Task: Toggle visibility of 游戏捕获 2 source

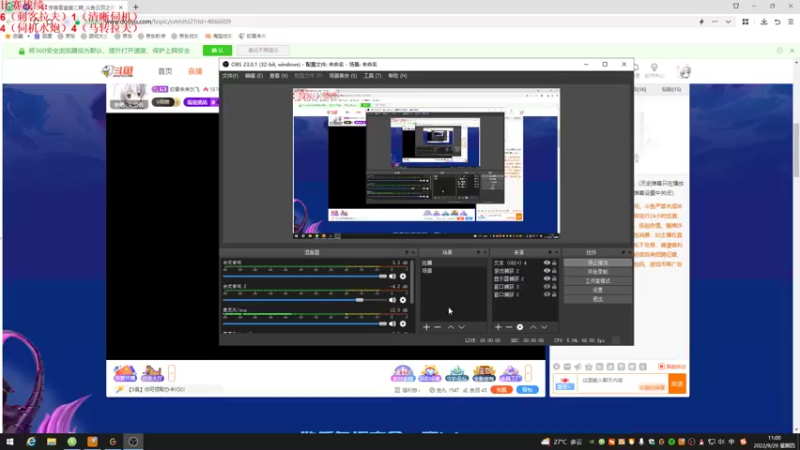Action: point(546,271)
